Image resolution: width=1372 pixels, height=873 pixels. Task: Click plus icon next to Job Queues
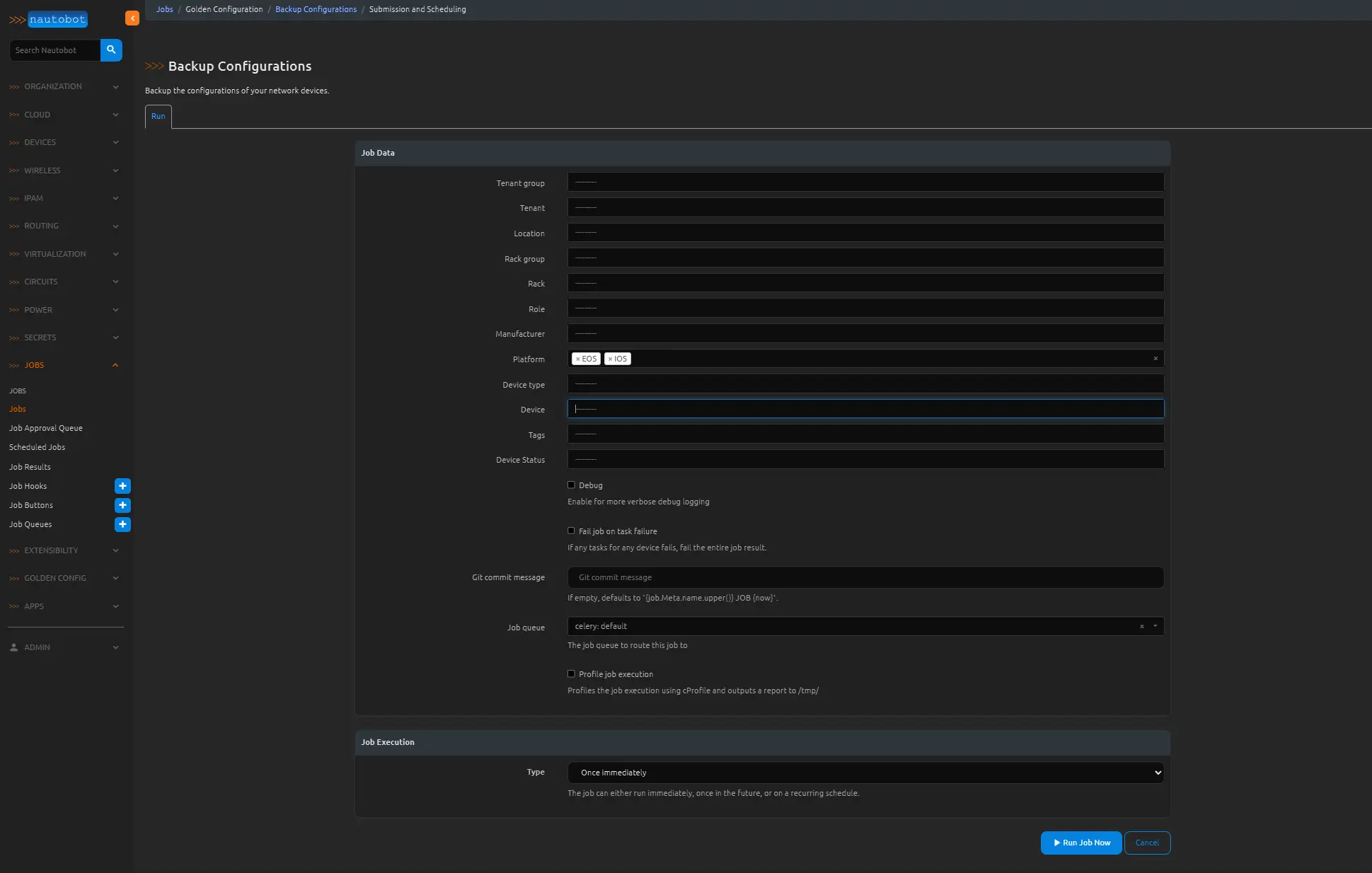[x=122, y=524]
